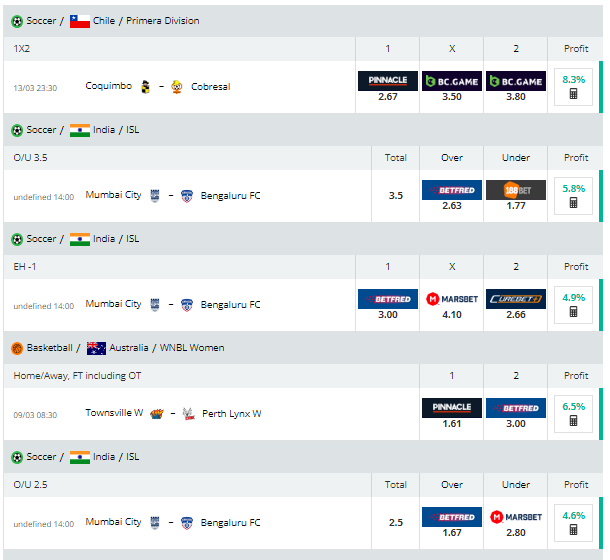
Task: Open calculator for the O/U 2.5 surebet
Action: 575,530
